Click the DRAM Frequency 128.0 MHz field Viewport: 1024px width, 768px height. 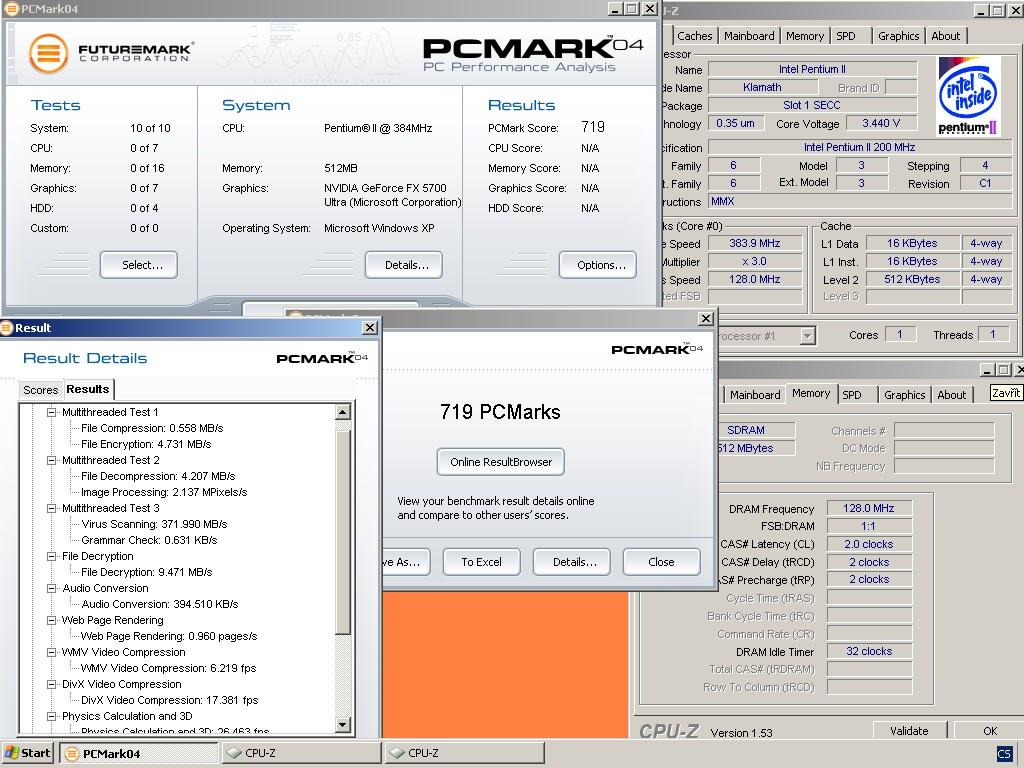(869, 508)
